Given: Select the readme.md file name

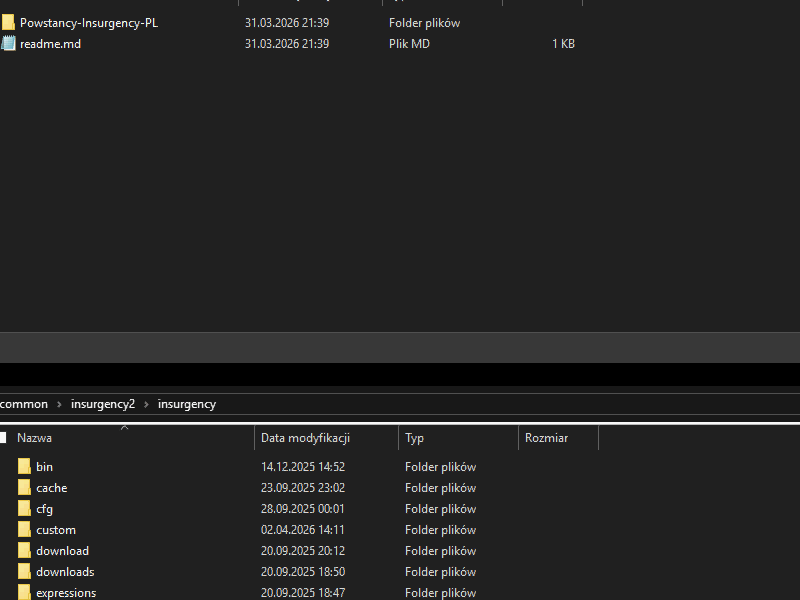Looking at the screenshot, I should (50, 44).
